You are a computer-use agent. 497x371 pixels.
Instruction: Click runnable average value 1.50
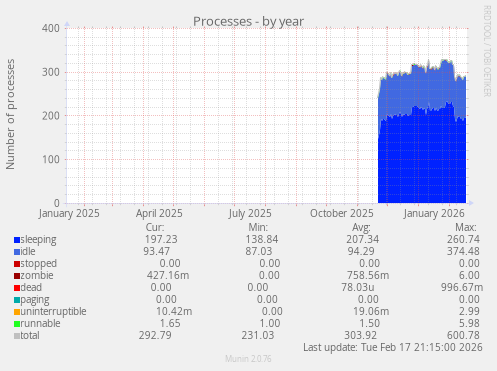coord(370,323)
